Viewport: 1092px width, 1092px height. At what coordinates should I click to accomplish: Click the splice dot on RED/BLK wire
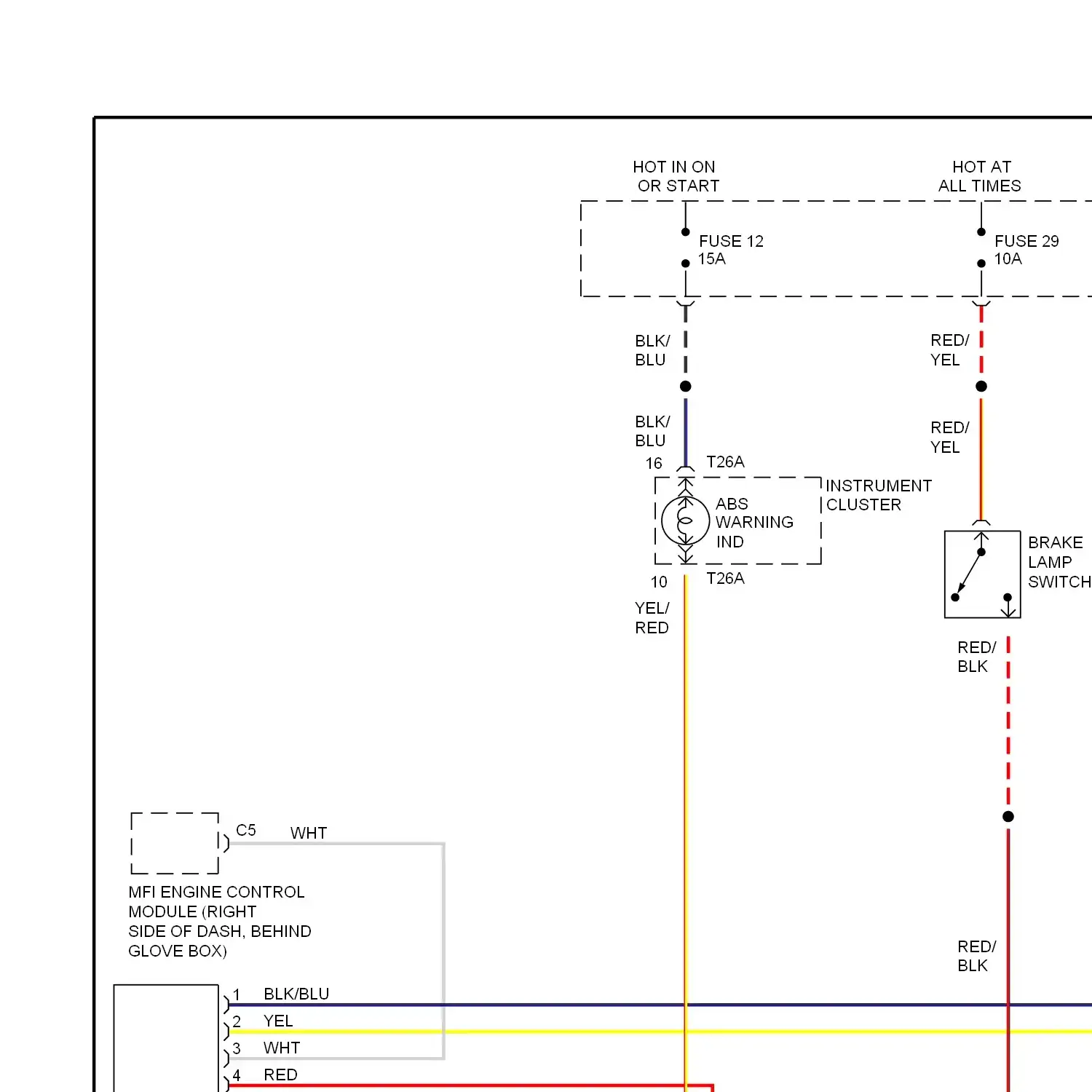(x=1008, y=816)
